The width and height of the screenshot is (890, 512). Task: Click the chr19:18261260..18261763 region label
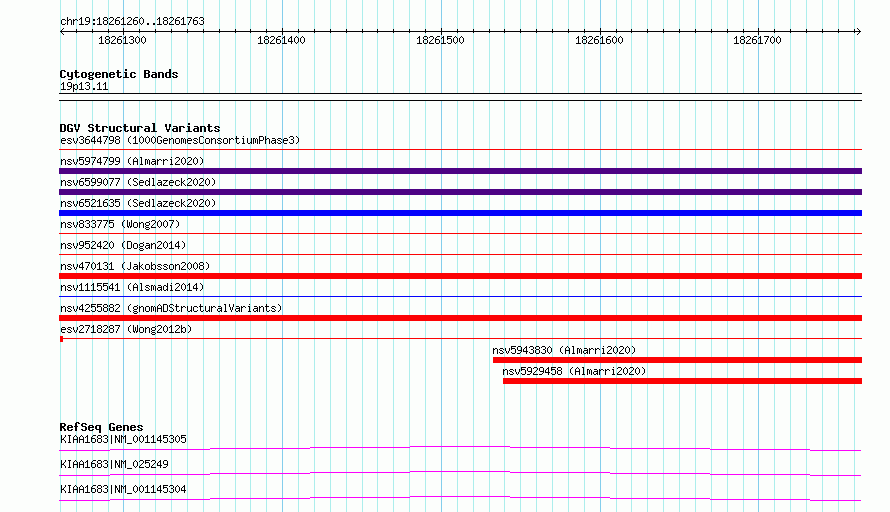[x=132, y=21]
